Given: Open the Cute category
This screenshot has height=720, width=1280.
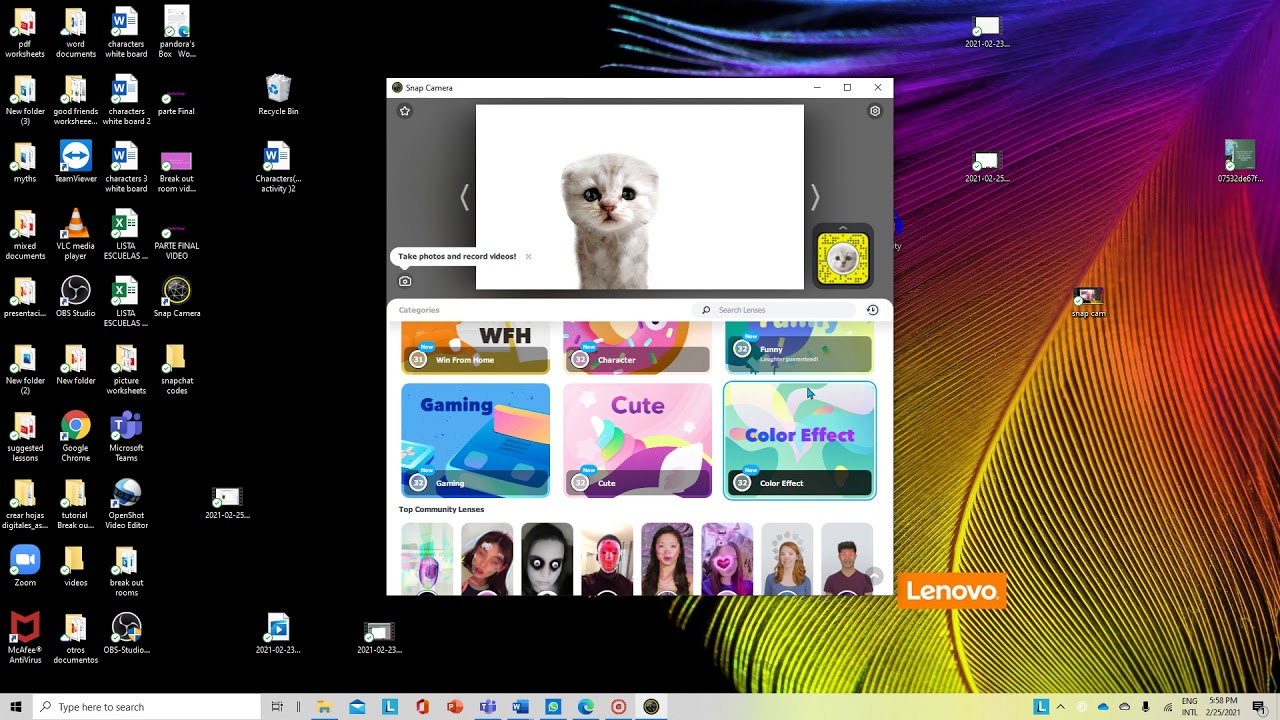Looking at the screenshot, I should pos(637,440).
